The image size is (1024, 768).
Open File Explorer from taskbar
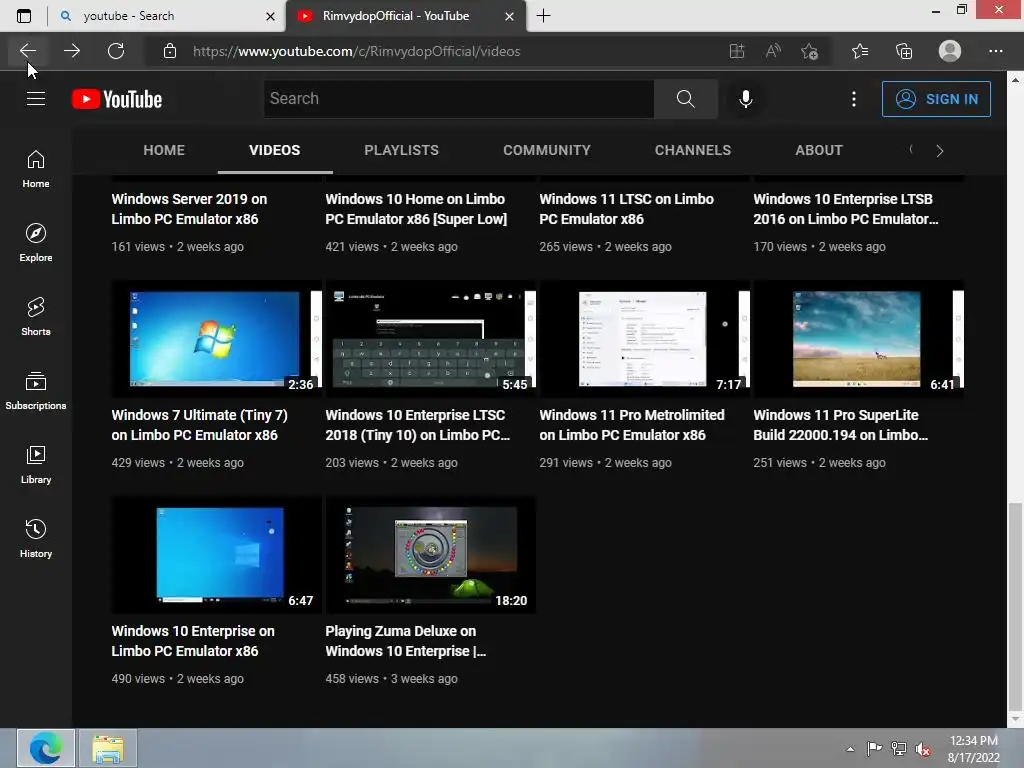click(x=108, y=748)
